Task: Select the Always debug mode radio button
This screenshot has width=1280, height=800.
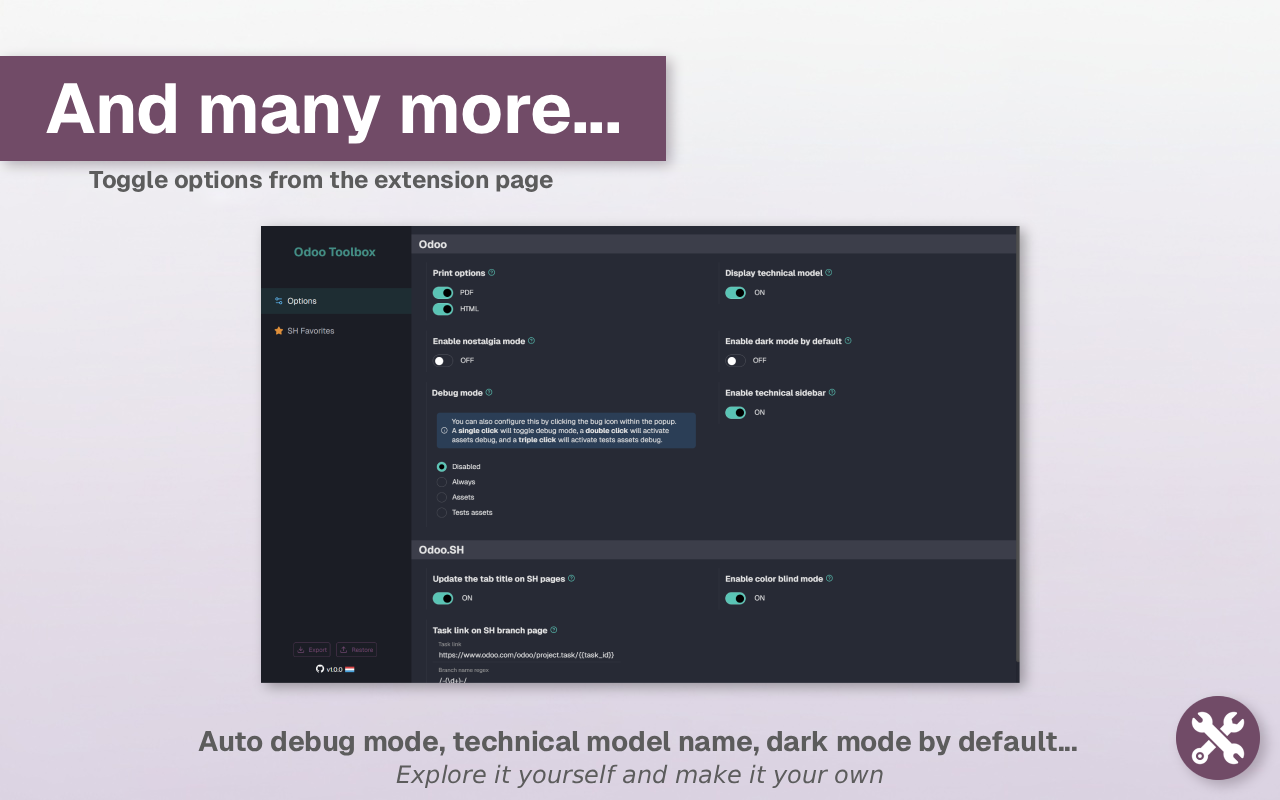Action: tap(442, 481)
